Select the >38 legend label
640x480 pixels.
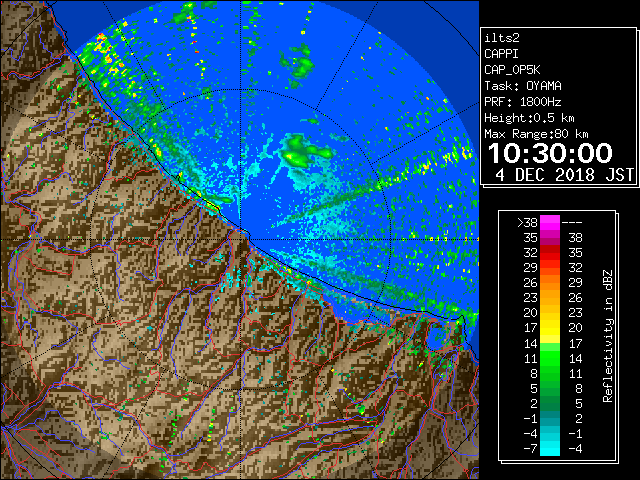pyautogui.click(x=527, y=222)
